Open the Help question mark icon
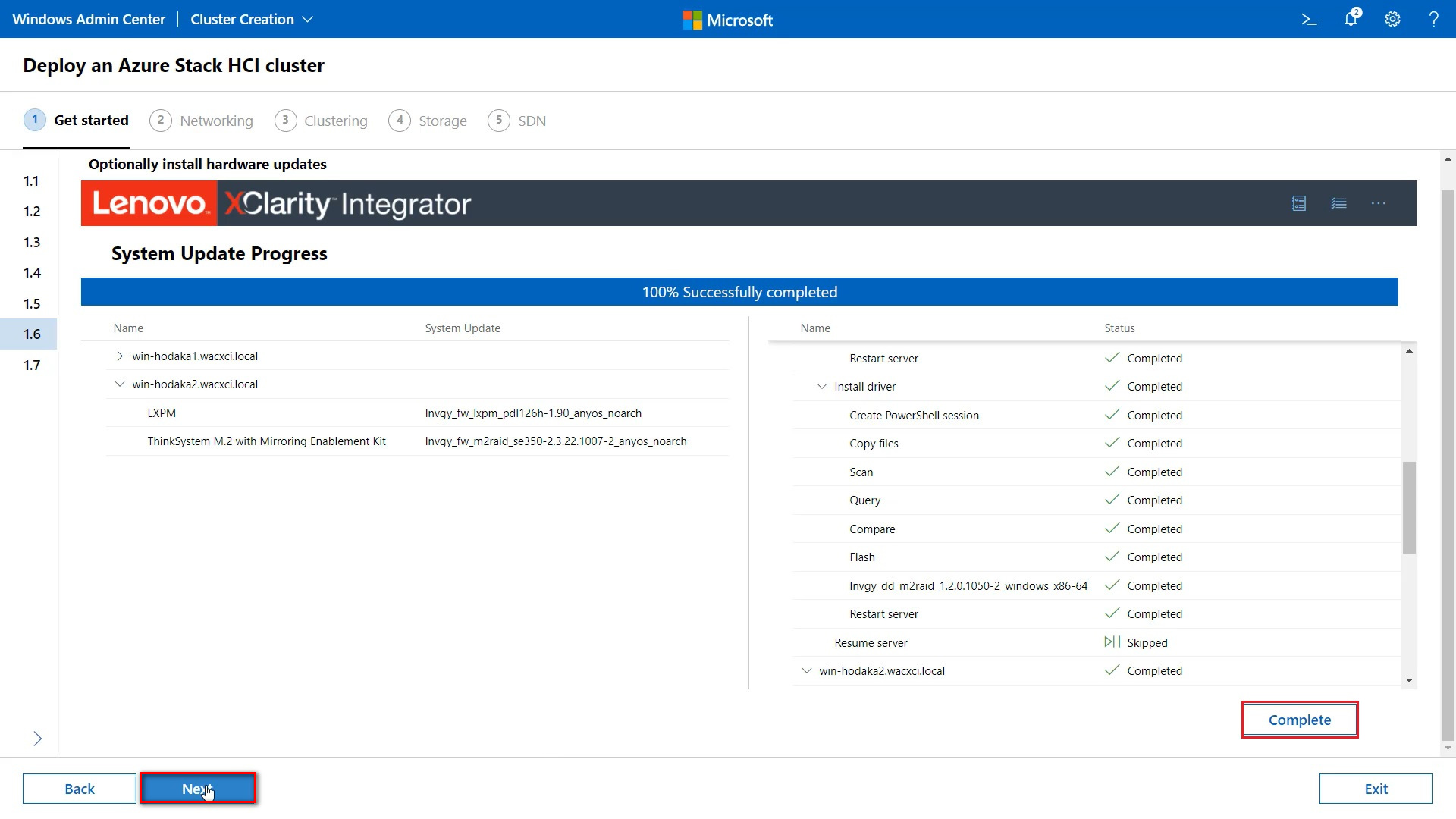Image resolution: width=1456 pixels, height=819 pixels. point(1434,19)
